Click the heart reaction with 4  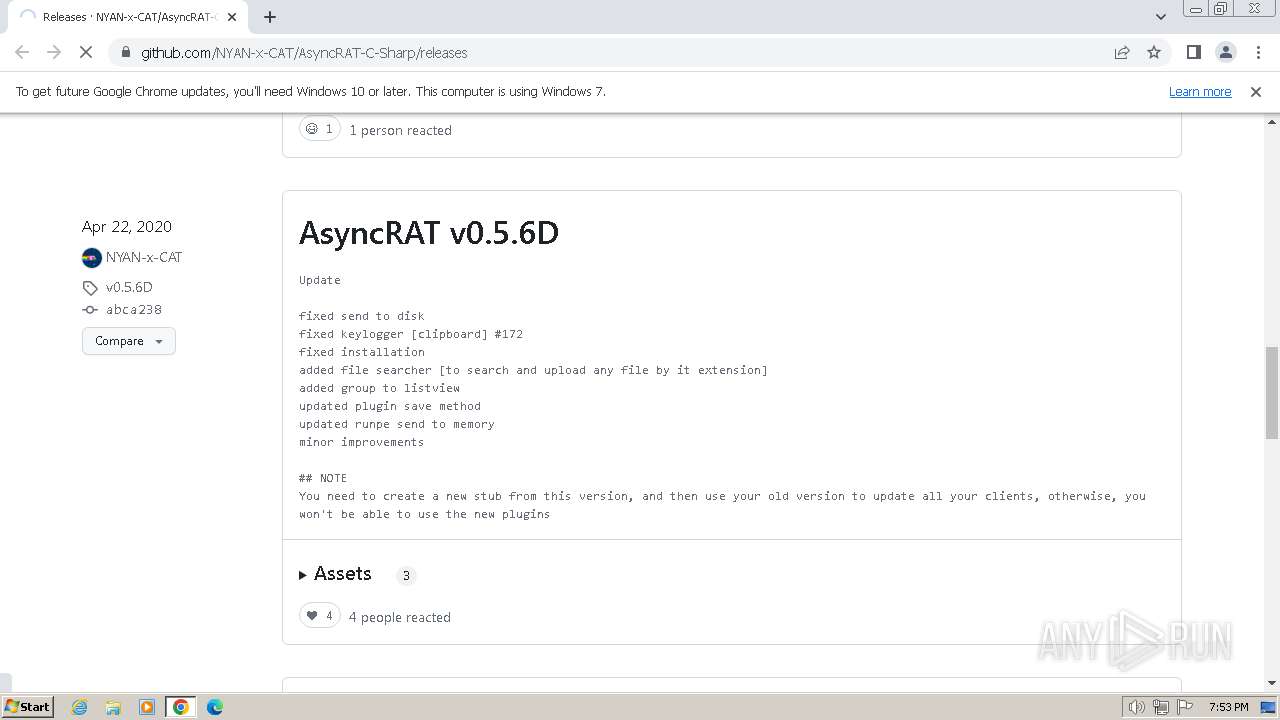click(320, 616)
